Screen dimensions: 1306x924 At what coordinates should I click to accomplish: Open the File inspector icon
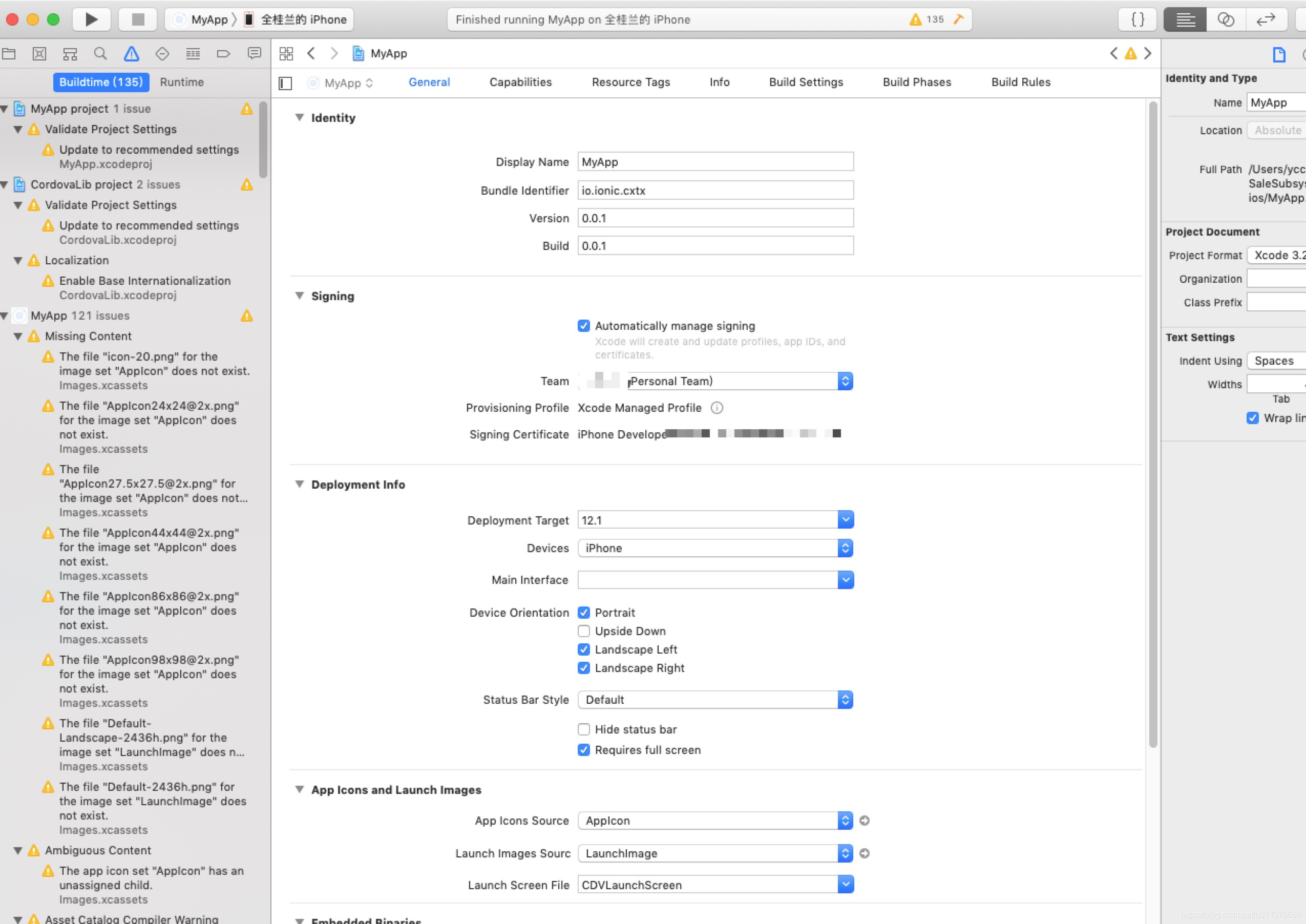tap(1279, 55)
